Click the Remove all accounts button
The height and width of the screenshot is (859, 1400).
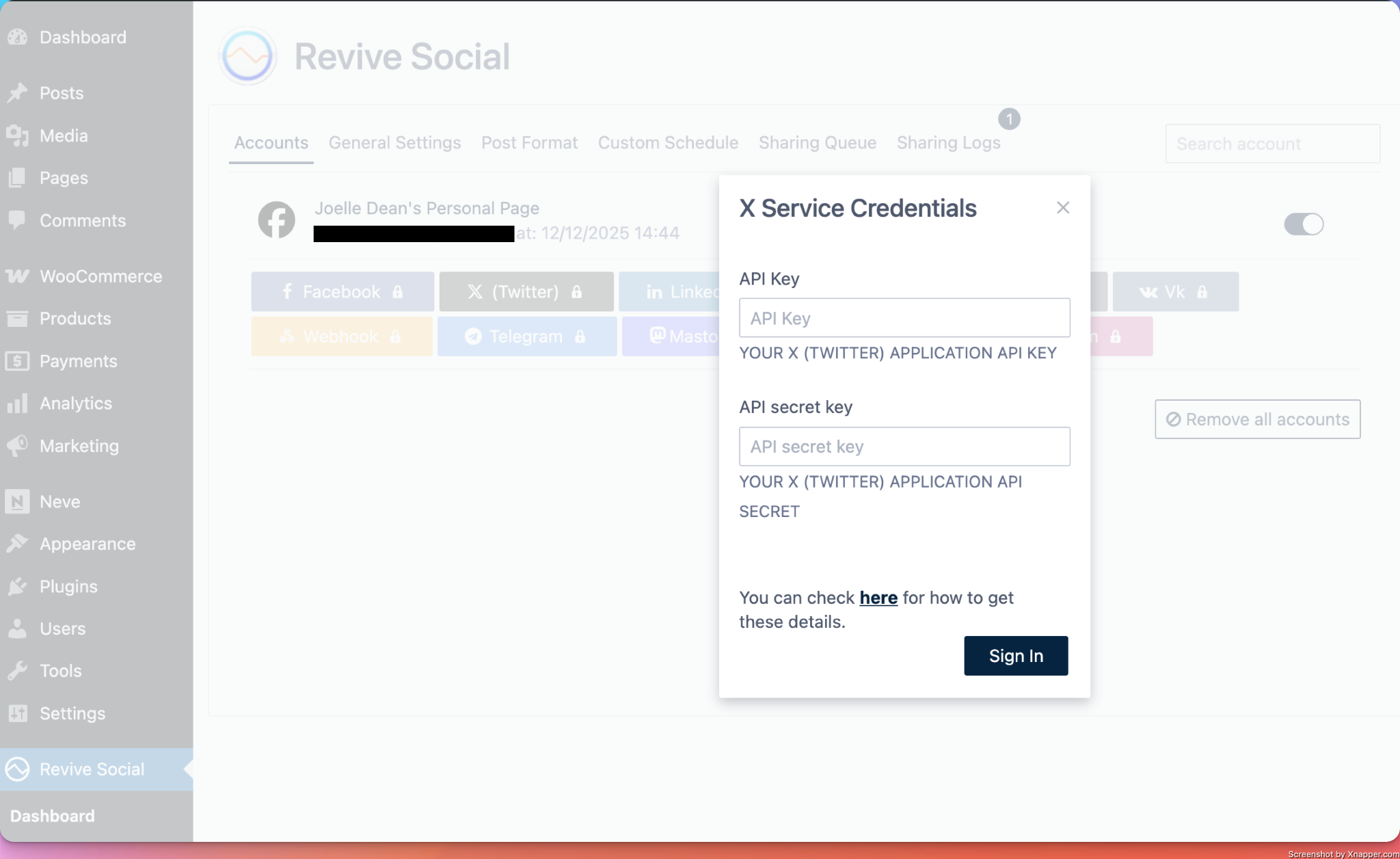point(1257,419)
